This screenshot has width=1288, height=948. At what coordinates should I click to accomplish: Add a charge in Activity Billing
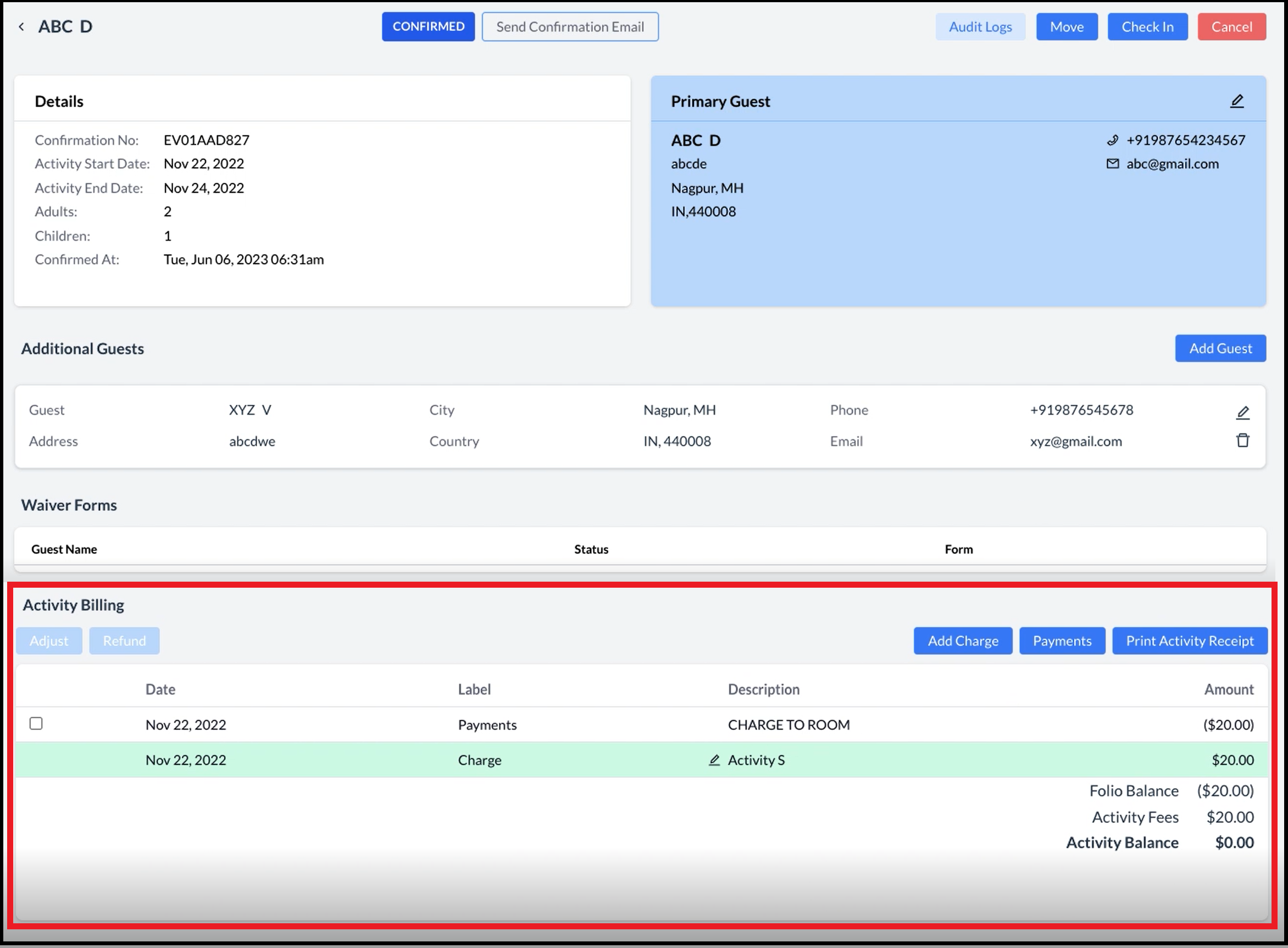963,640
